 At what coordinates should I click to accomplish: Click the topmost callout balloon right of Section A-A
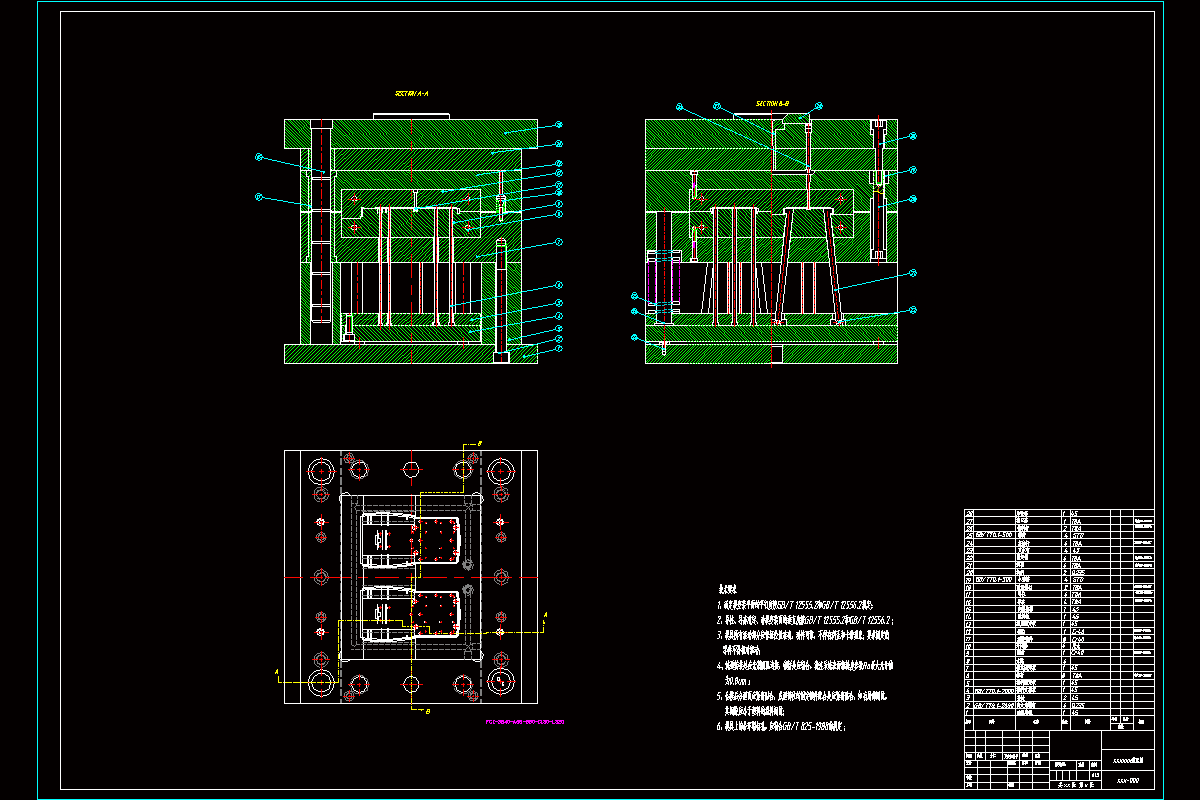tap(559, 126)
